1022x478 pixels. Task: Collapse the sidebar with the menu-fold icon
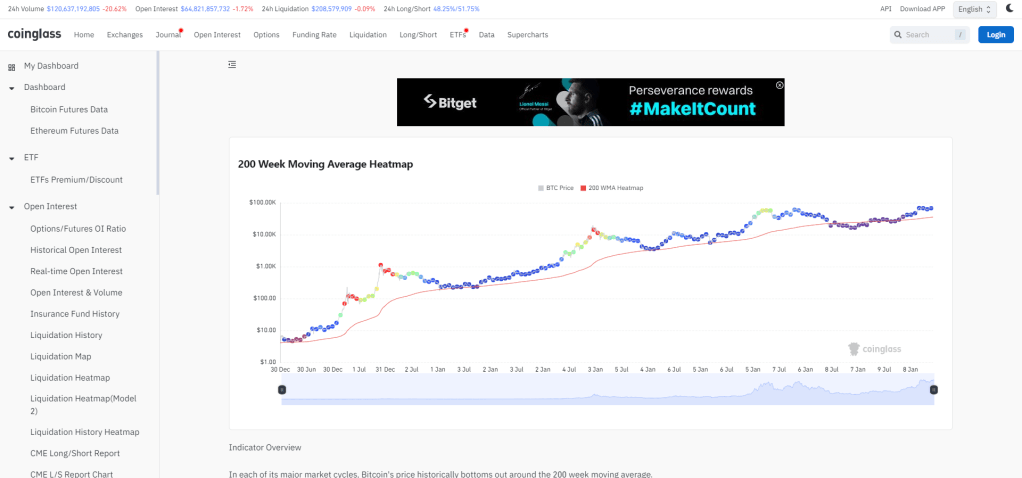tap(232, 65)
